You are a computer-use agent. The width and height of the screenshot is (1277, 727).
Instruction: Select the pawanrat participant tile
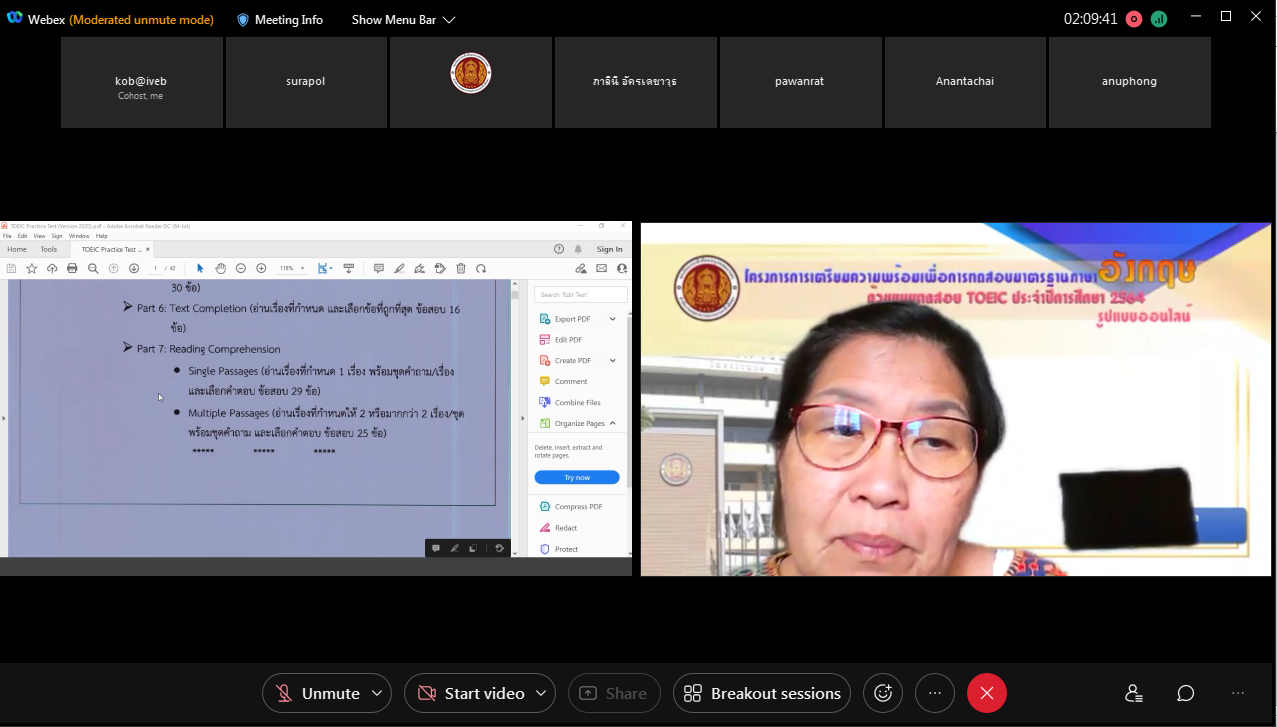(x=800, y=82)
